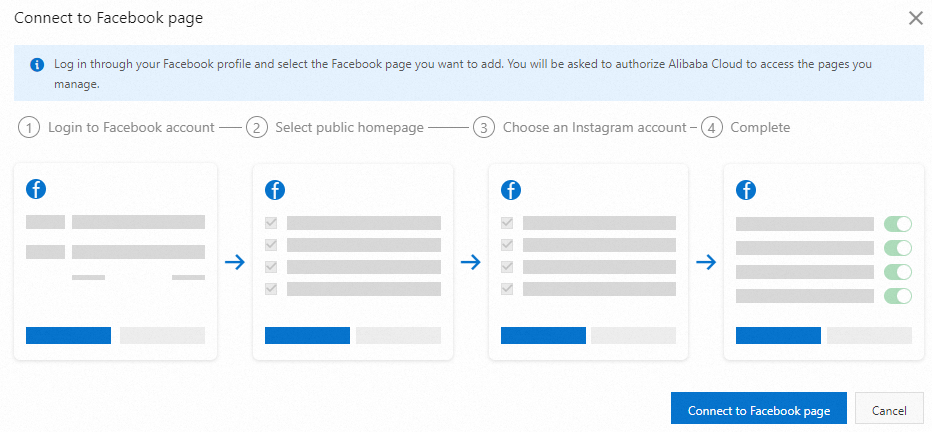Select step 1 Login to Facebook account
The width and height of the screenshot is (932, 432).
tap(117, 128)
